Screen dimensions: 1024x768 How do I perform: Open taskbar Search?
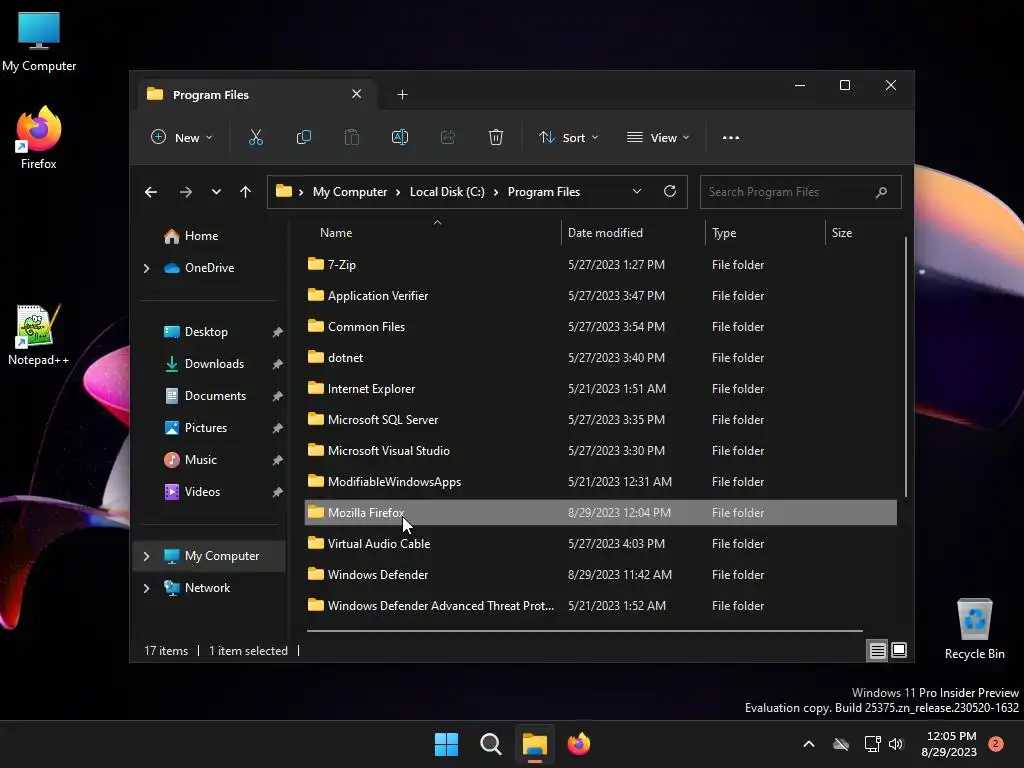(490, 744)
